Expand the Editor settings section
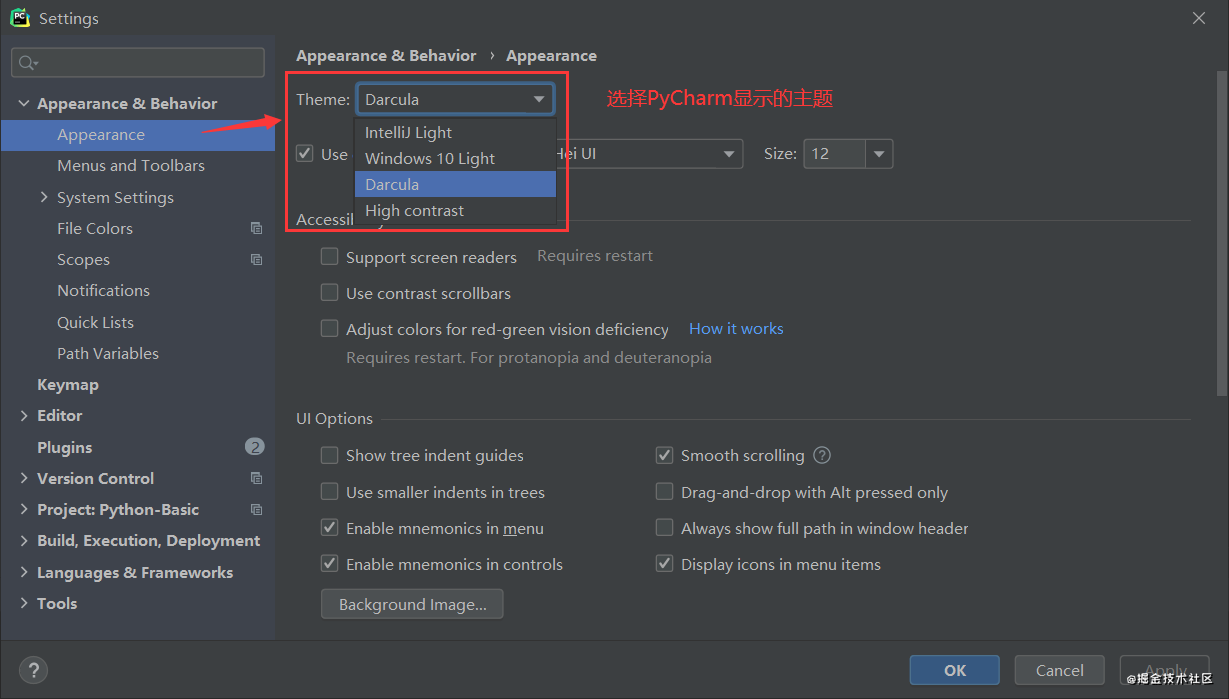Screen dimensions: 1229x699 pyautogui.click(x=24, y=416)
